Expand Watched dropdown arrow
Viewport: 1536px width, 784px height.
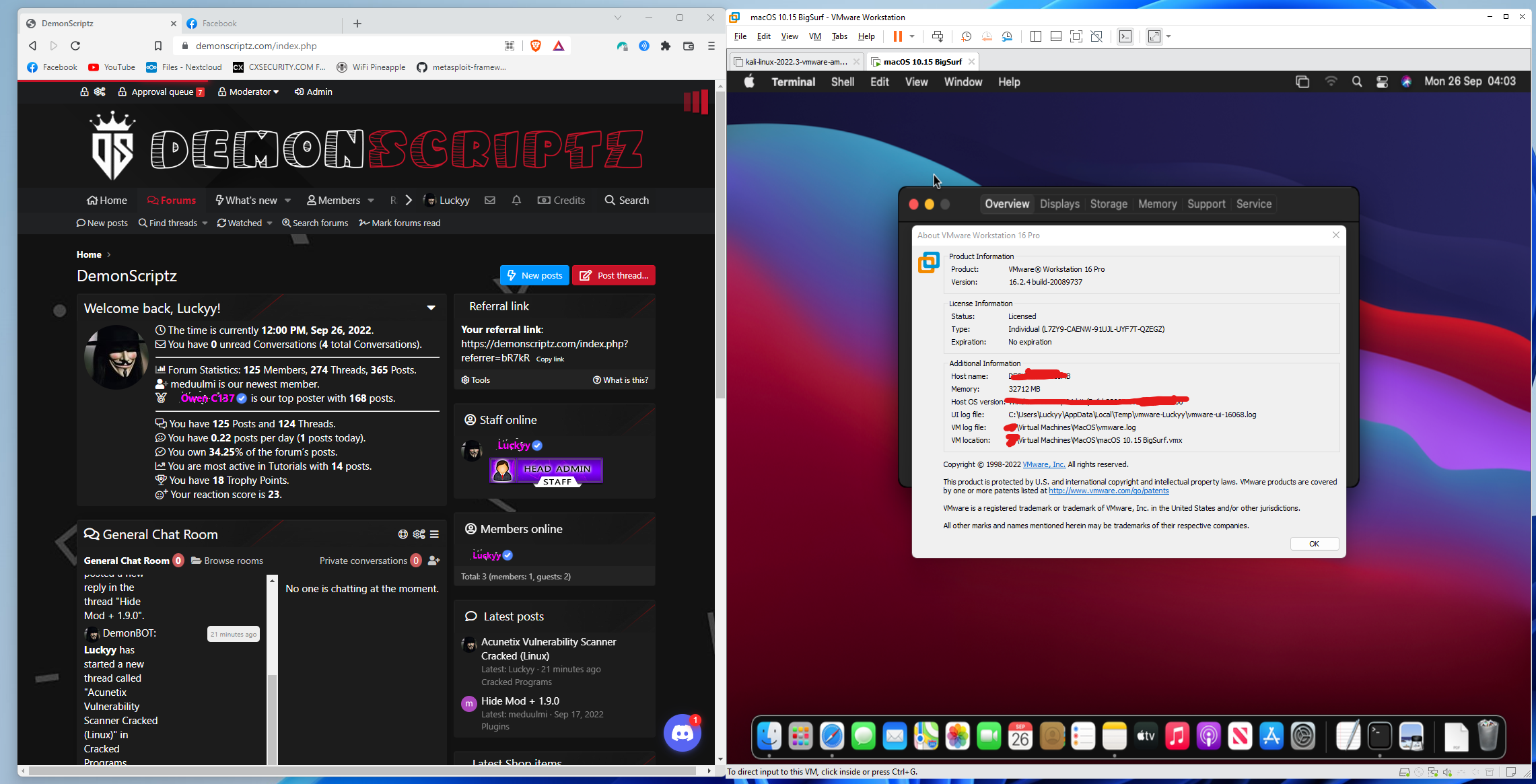[269, 223]
